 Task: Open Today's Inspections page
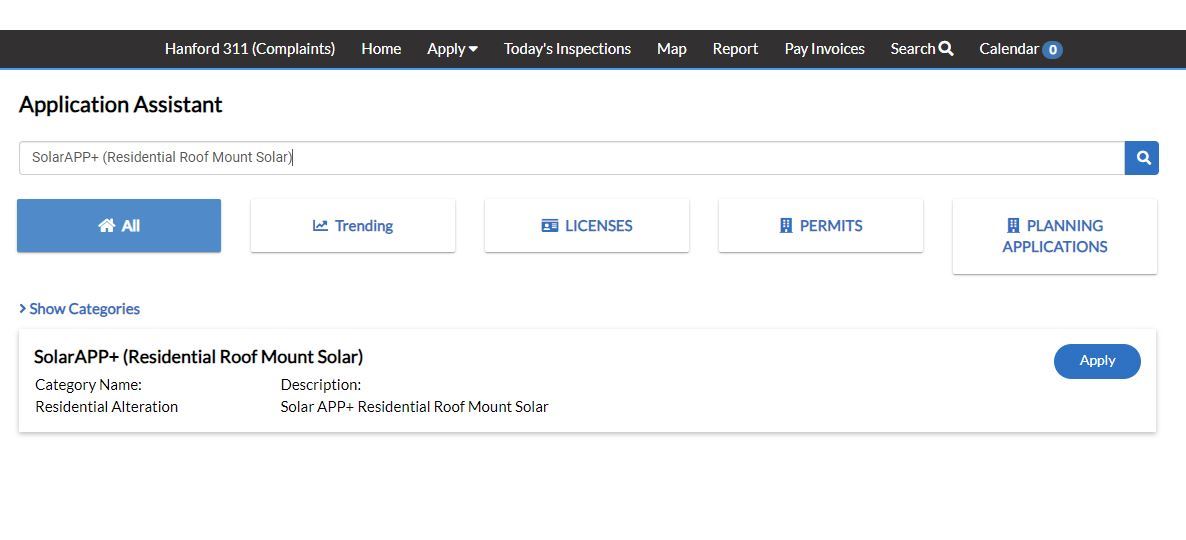(567, 49)
